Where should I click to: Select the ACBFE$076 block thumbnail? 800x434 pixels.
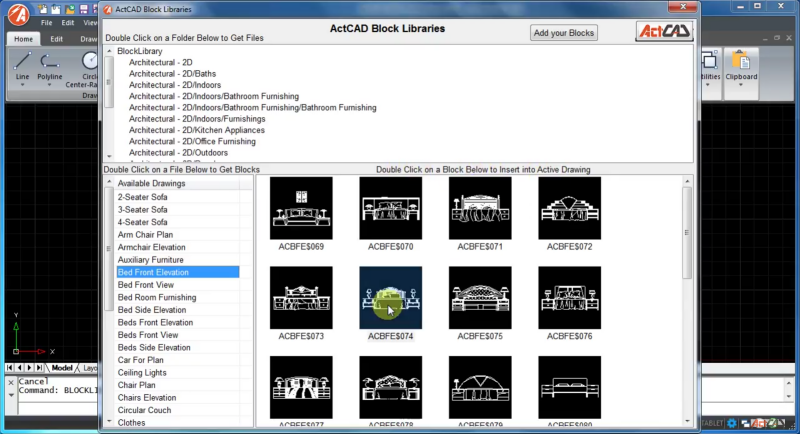pos(569,298)
